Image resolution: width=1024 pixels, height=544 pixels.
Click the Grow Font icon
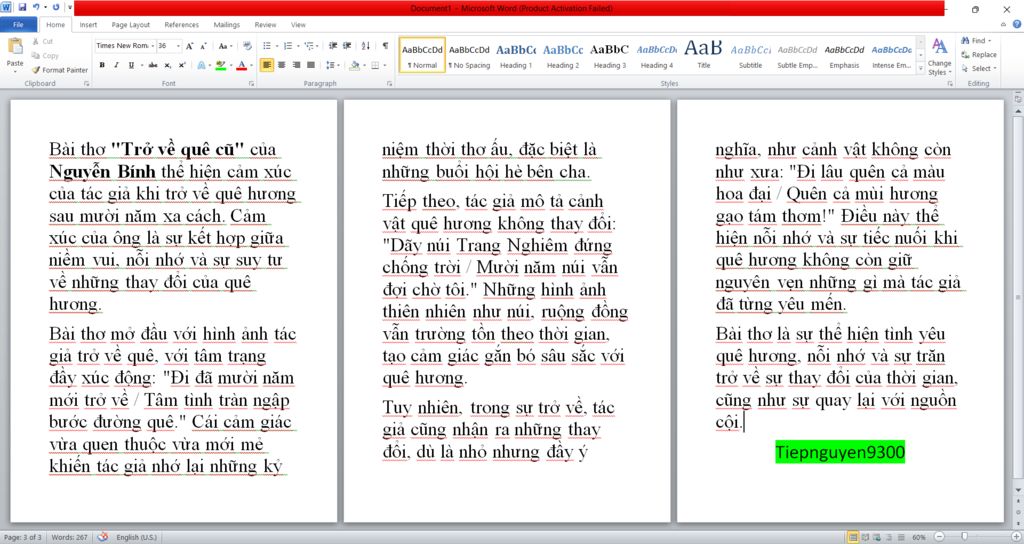pyautogui.click(x=190, y=46)
